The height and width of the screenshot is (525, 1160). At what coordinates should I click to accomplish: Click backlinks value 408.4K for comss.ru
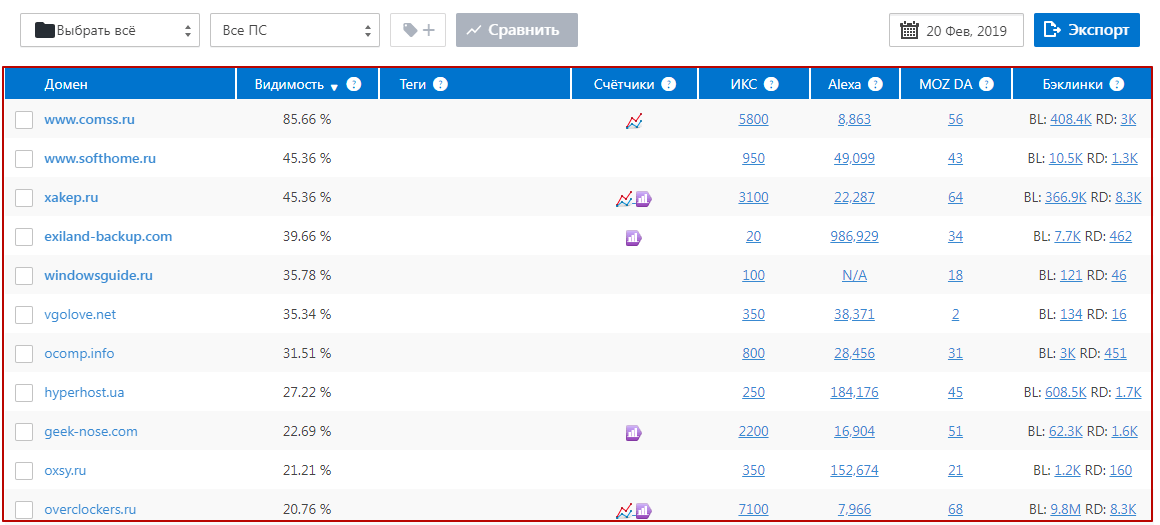point(1070,119)
